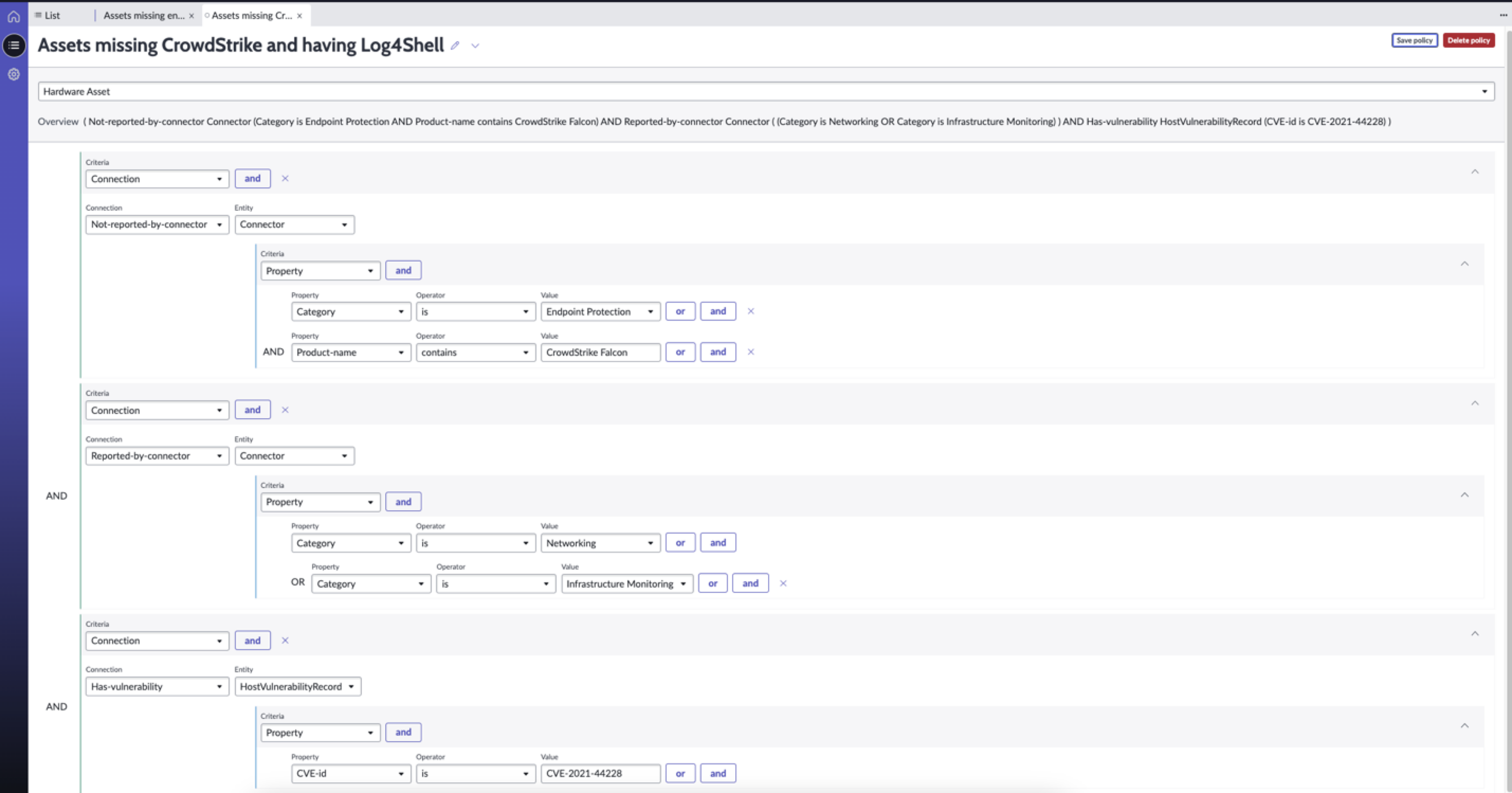Open the top-right more options ellipsis

1503,15
